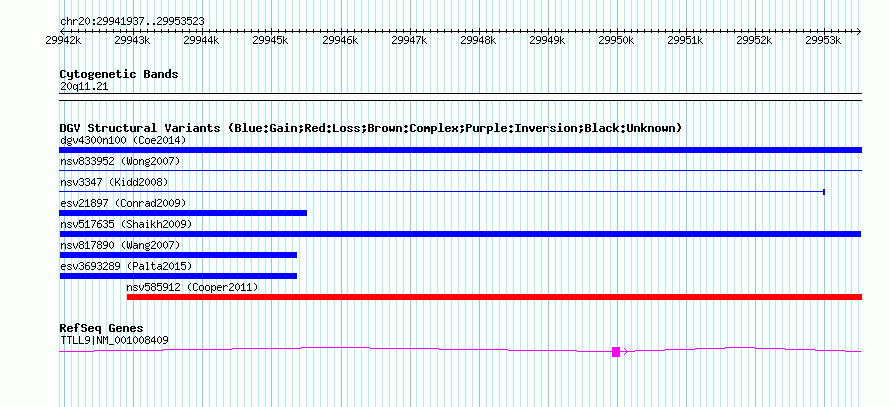Click the 29948k ruler tick label
Image resolution: width=890 pixels, height=407 pixels.
[478, 40]
